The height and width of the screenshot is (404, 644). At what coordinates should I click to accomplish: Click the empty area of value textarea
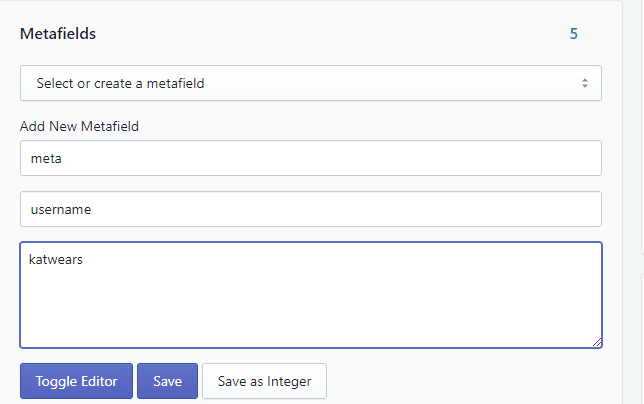pos(311,308)
